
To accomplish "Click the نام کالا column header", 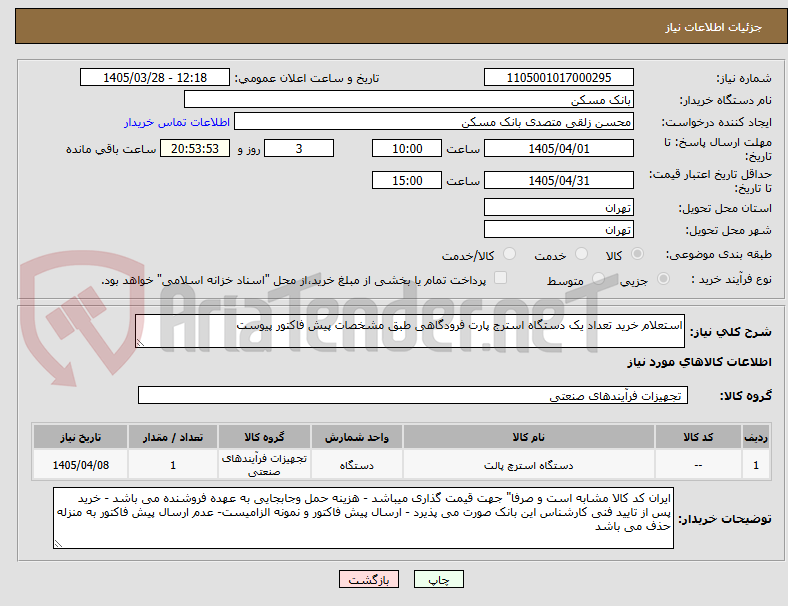I will [x=528, y=437].
